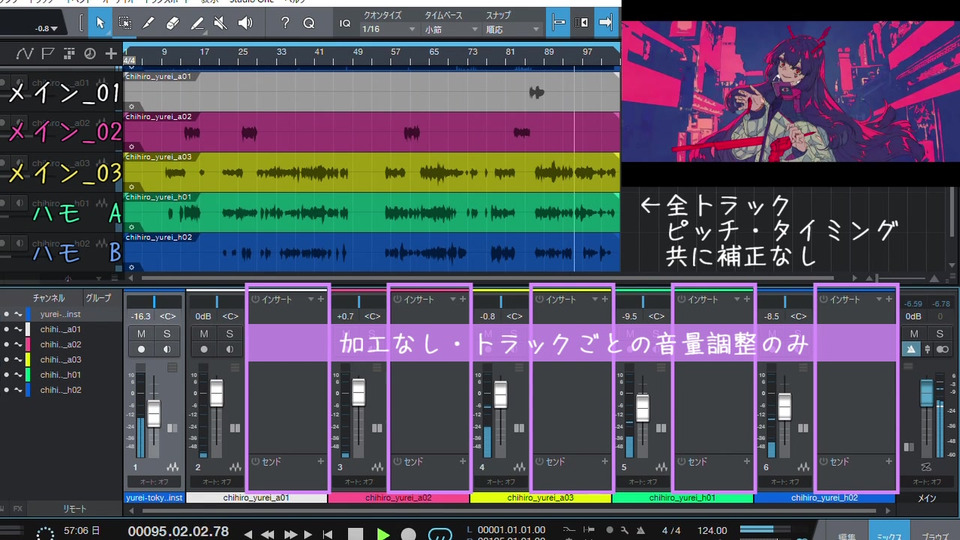The image size is (960, 540).
Task: Add insert effect on chihiro_yurei_a01 channel
Action: click(x=321, y=299)
